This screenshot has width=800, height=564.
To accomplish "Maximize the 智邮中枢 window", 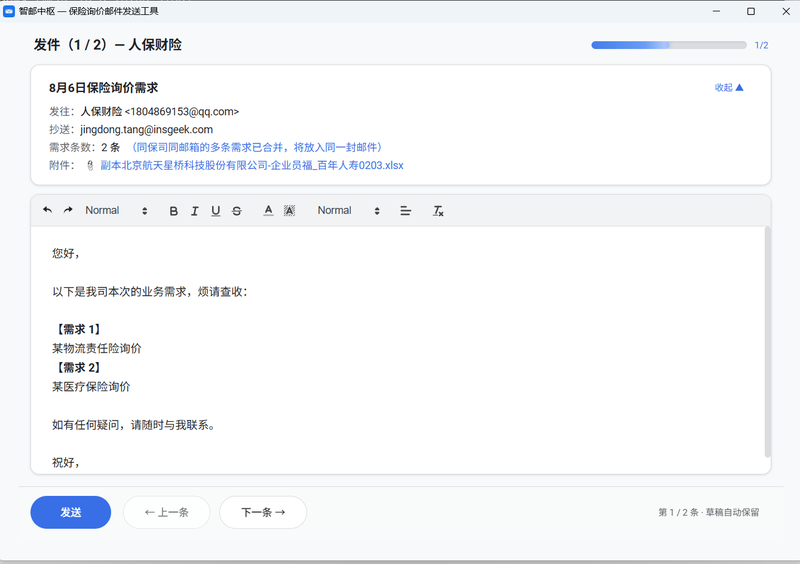I will click(751, 11).
